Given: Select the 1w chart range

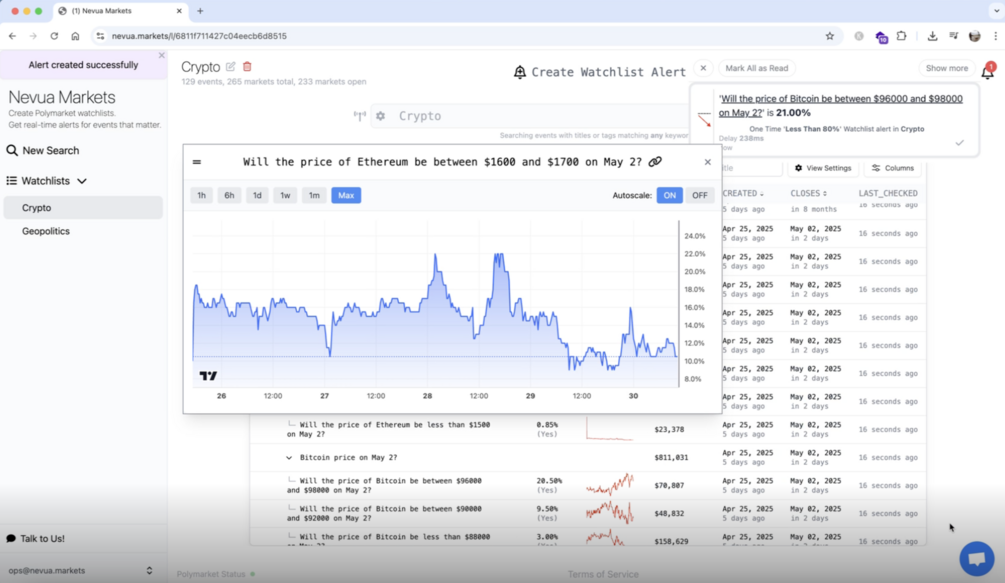Looking at the screenshot, I should pos(285,195).
